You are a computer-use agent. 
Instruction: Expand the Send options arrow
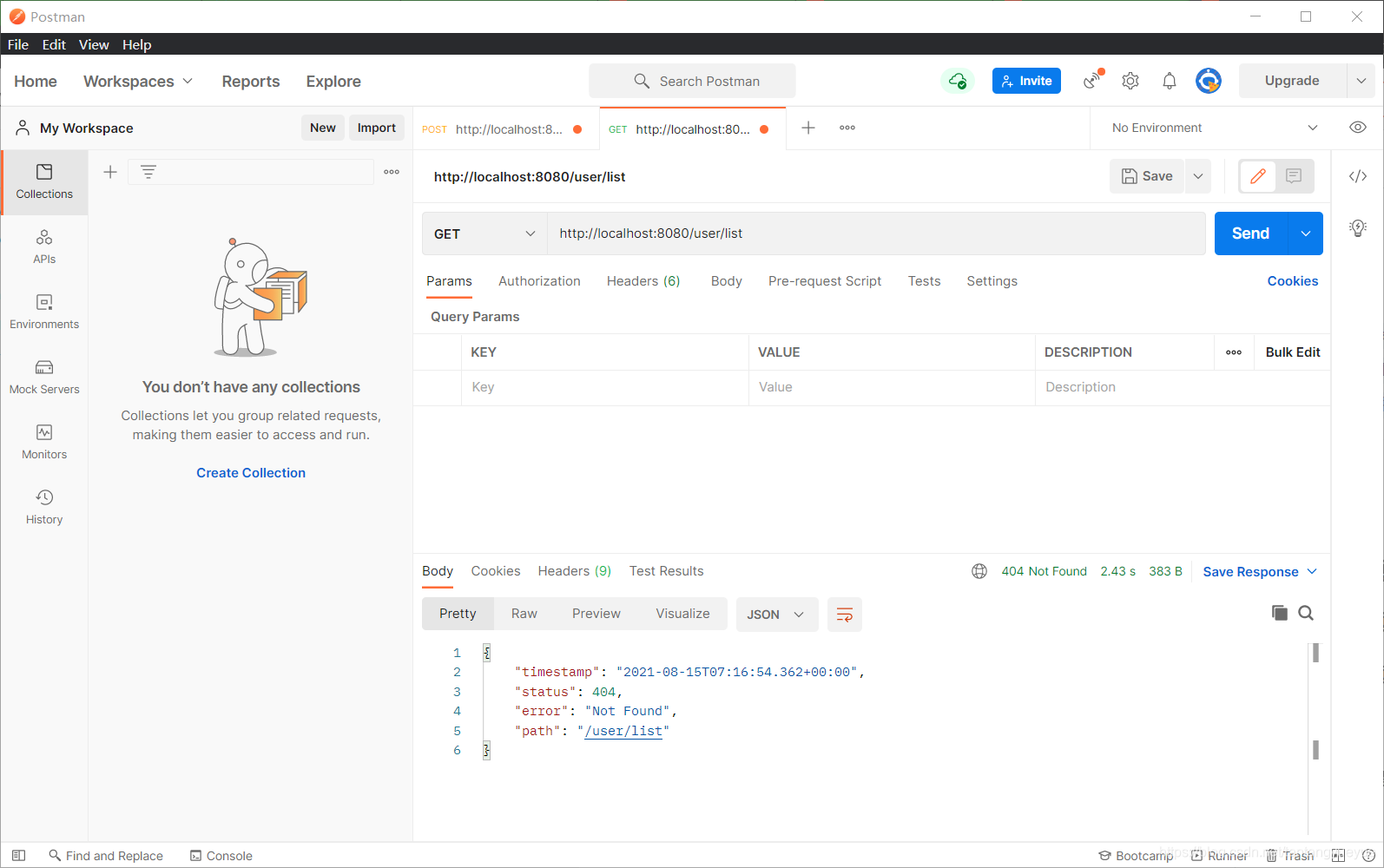point(1305,233)
